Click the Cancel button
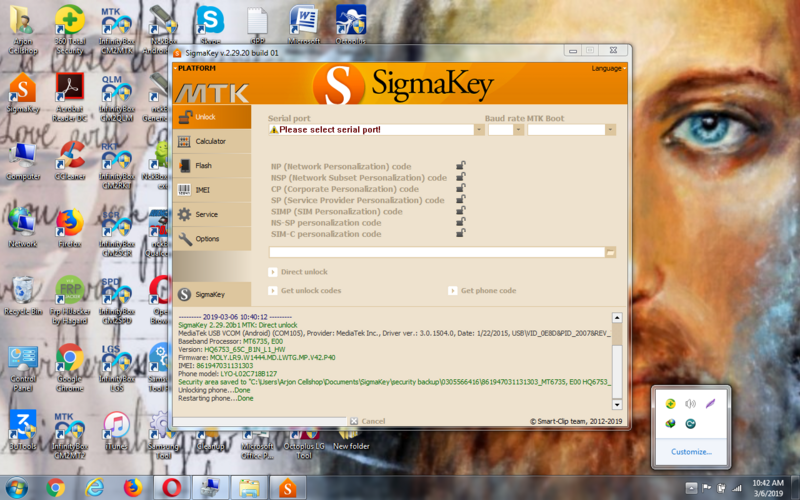Image resolution: width=800 pixels, height=500 pixels. 368,421
